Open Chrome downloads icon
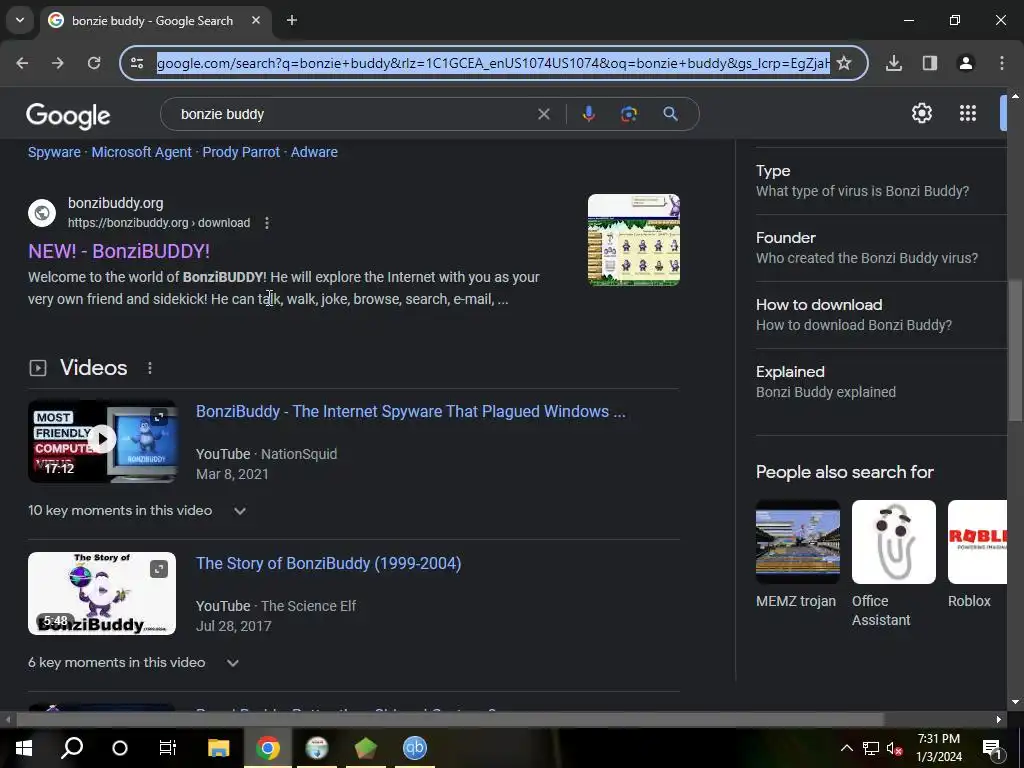1024x768 pixels. tap(894, 63)
